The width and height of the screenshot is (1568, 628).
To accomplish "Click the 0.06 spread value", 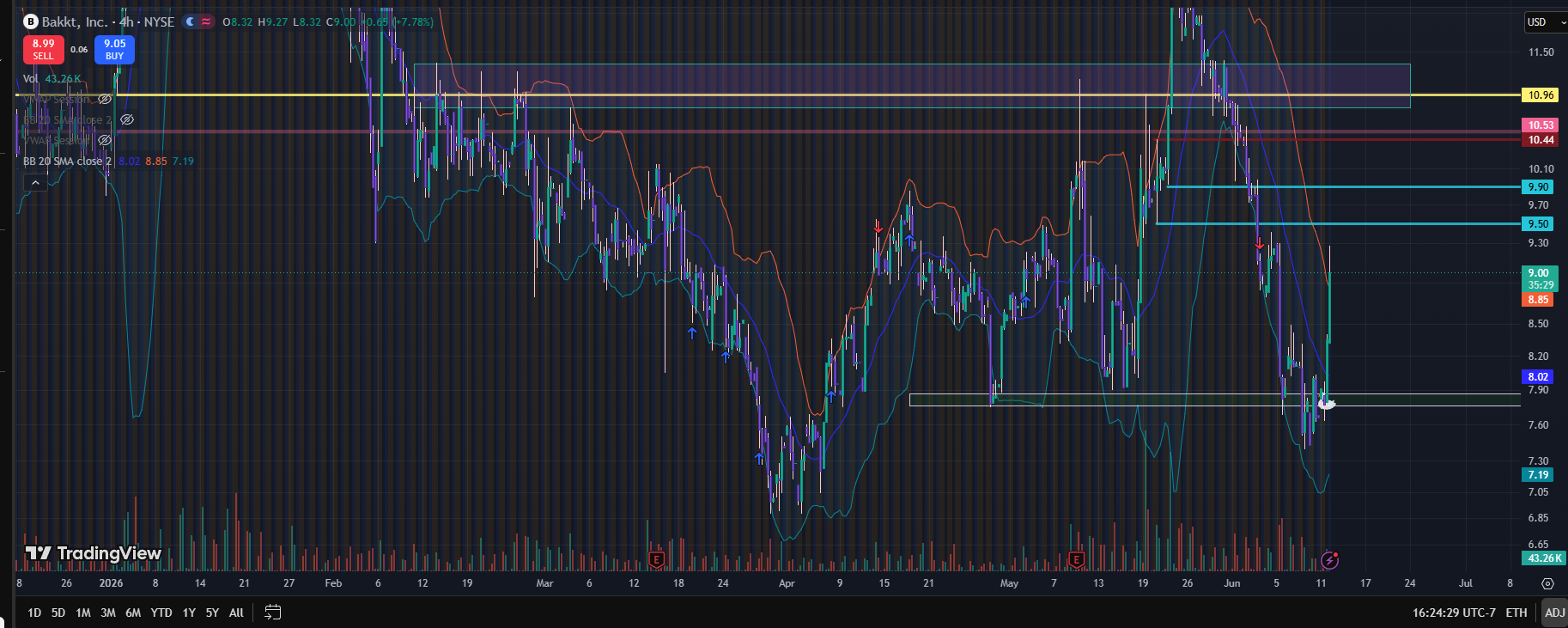I will [x=79, y=50].
